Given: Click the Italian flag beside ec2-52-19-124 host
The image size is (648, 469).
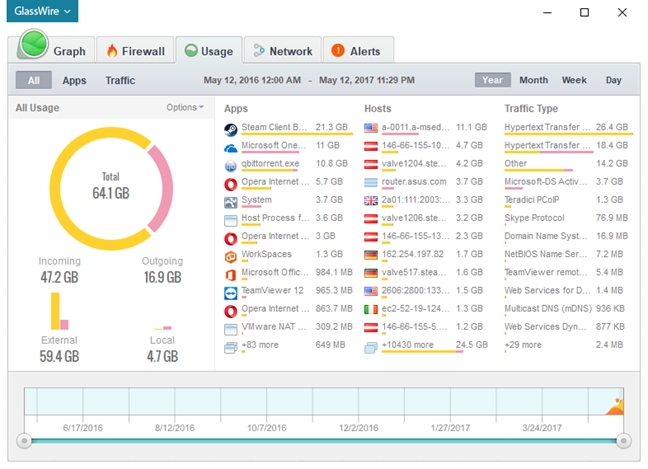Looking at the screenshot, I should point(371,309).
